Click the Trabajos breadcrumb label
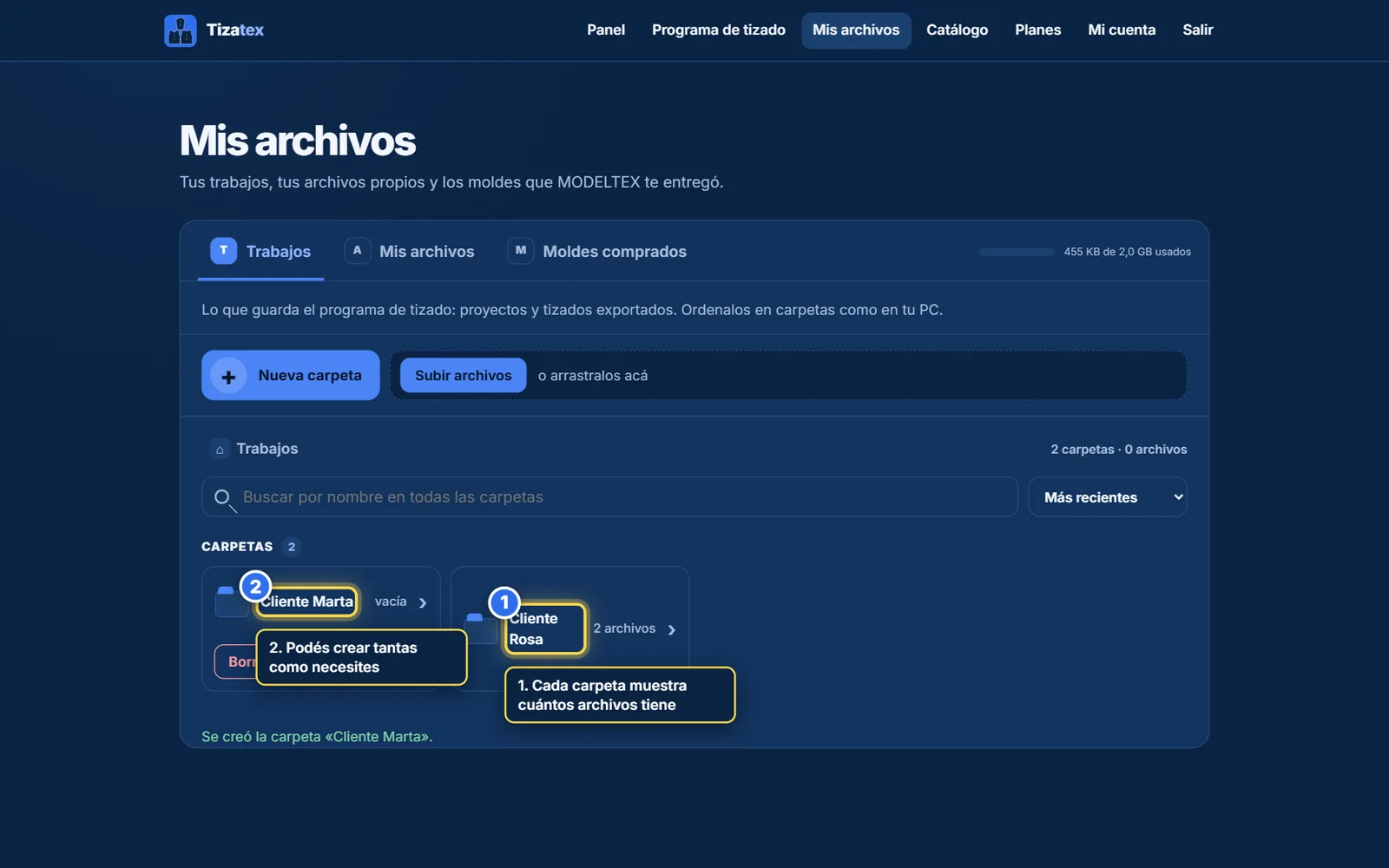 (x=267, y=449)
